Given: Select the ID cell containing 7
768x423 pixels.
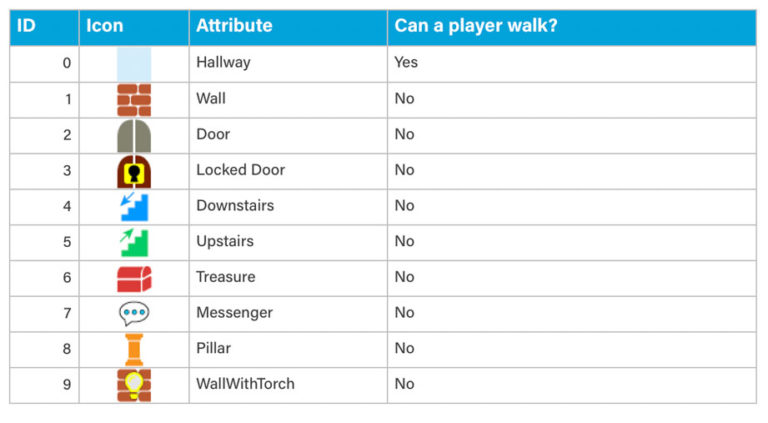Looking at the screenshot, I should coord(67,313).
